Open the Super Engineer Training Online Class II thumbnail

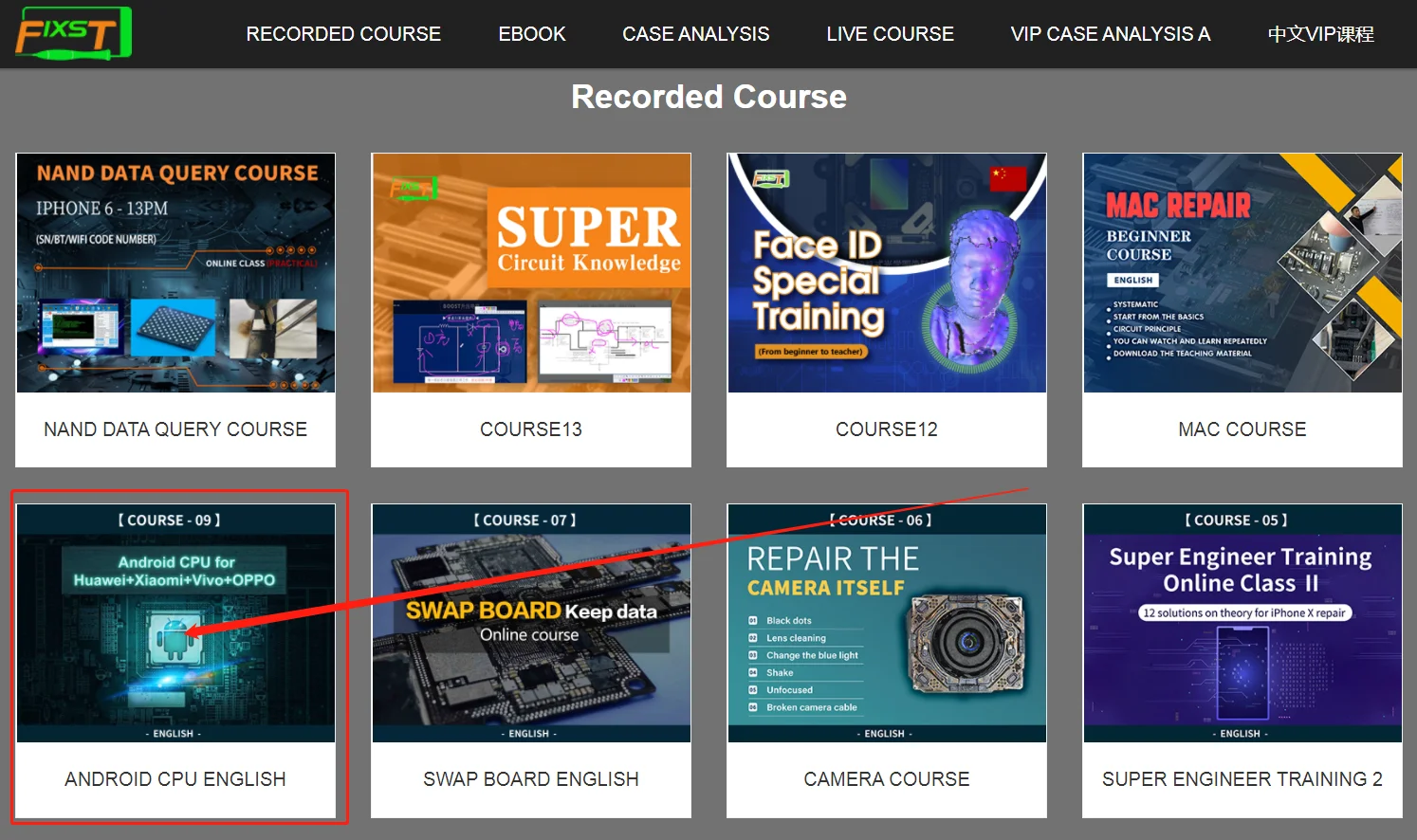pyautogui.click(x=1242, y=623)
